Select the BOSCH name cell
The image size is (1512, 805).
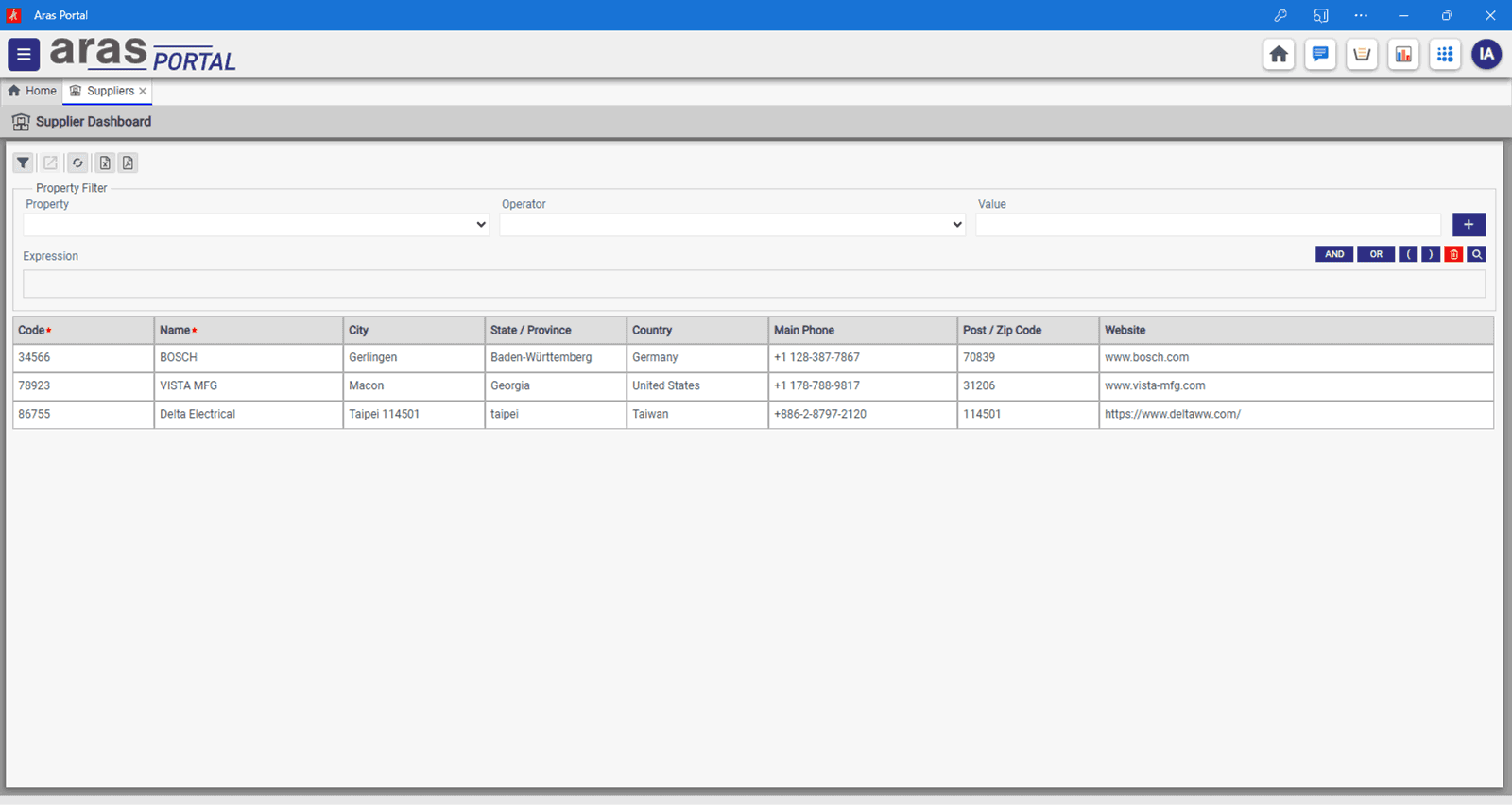click(x=249, y=357)
